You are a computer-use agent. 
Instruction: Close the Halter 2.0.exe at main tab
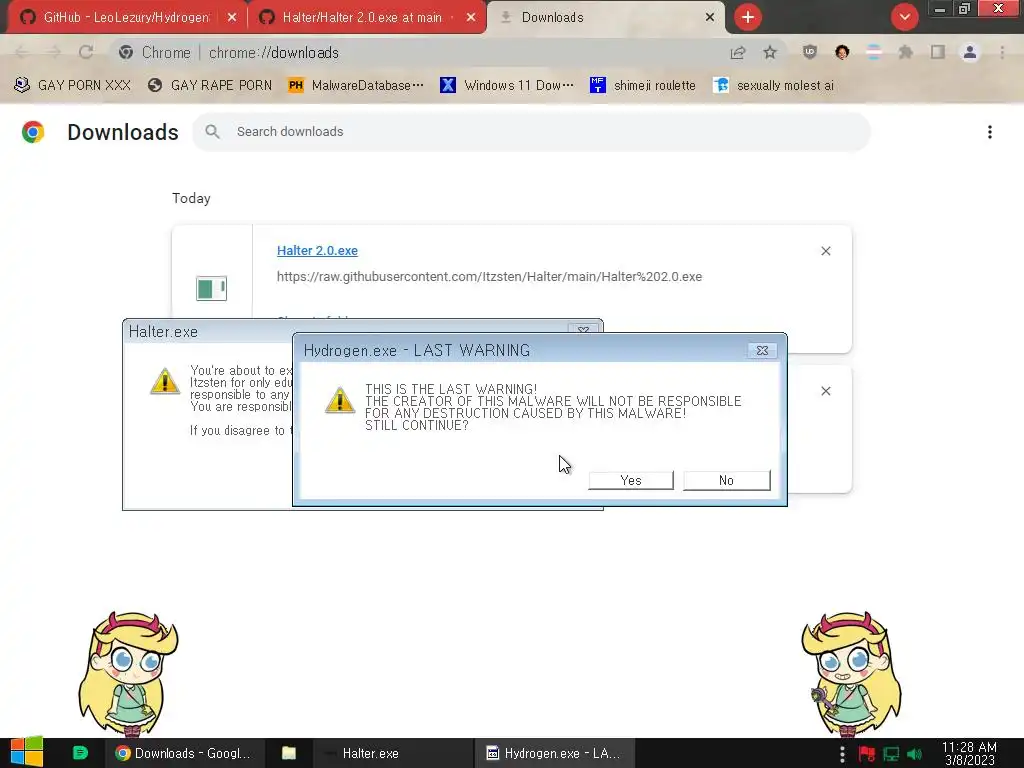471,17
